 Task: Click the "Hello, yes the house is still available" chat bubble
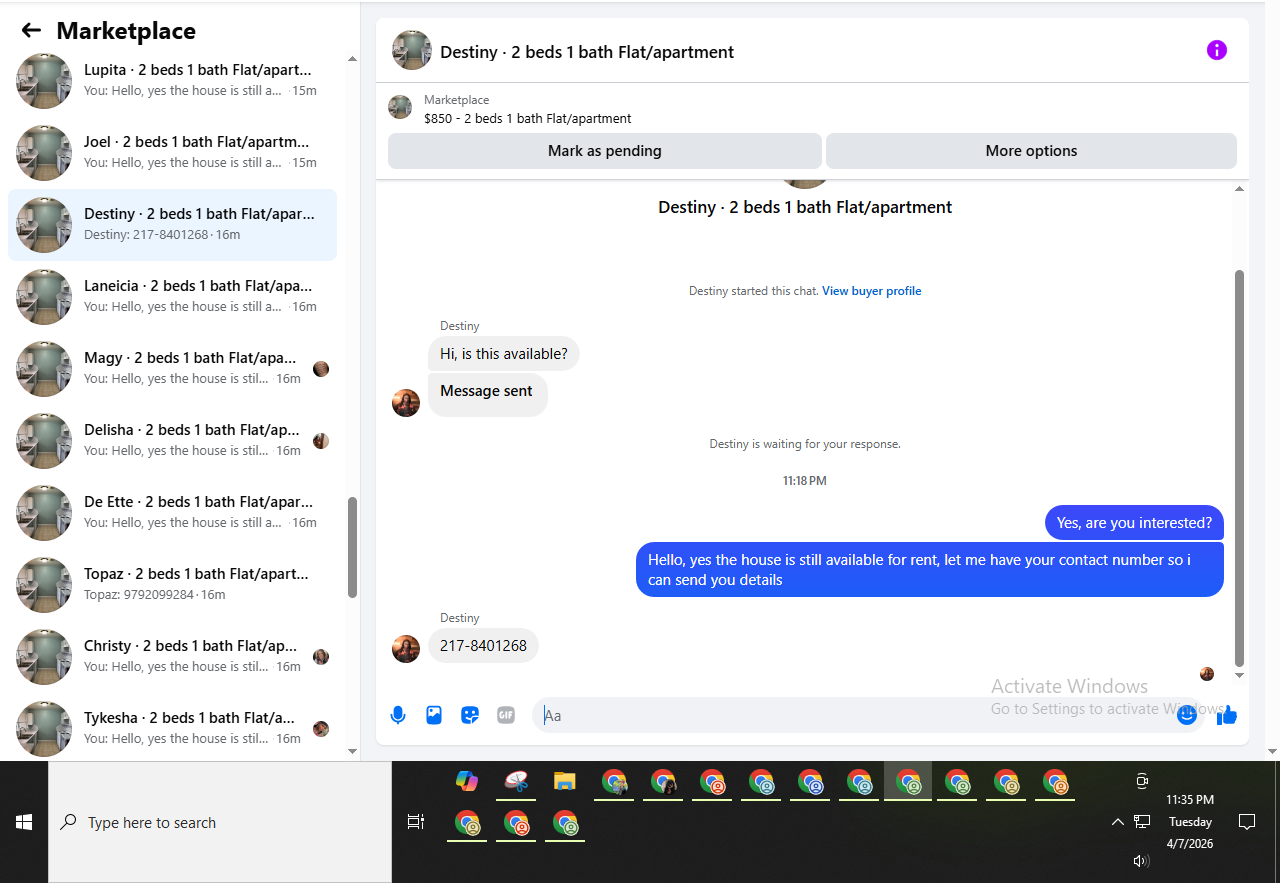[x=930, y=570]
